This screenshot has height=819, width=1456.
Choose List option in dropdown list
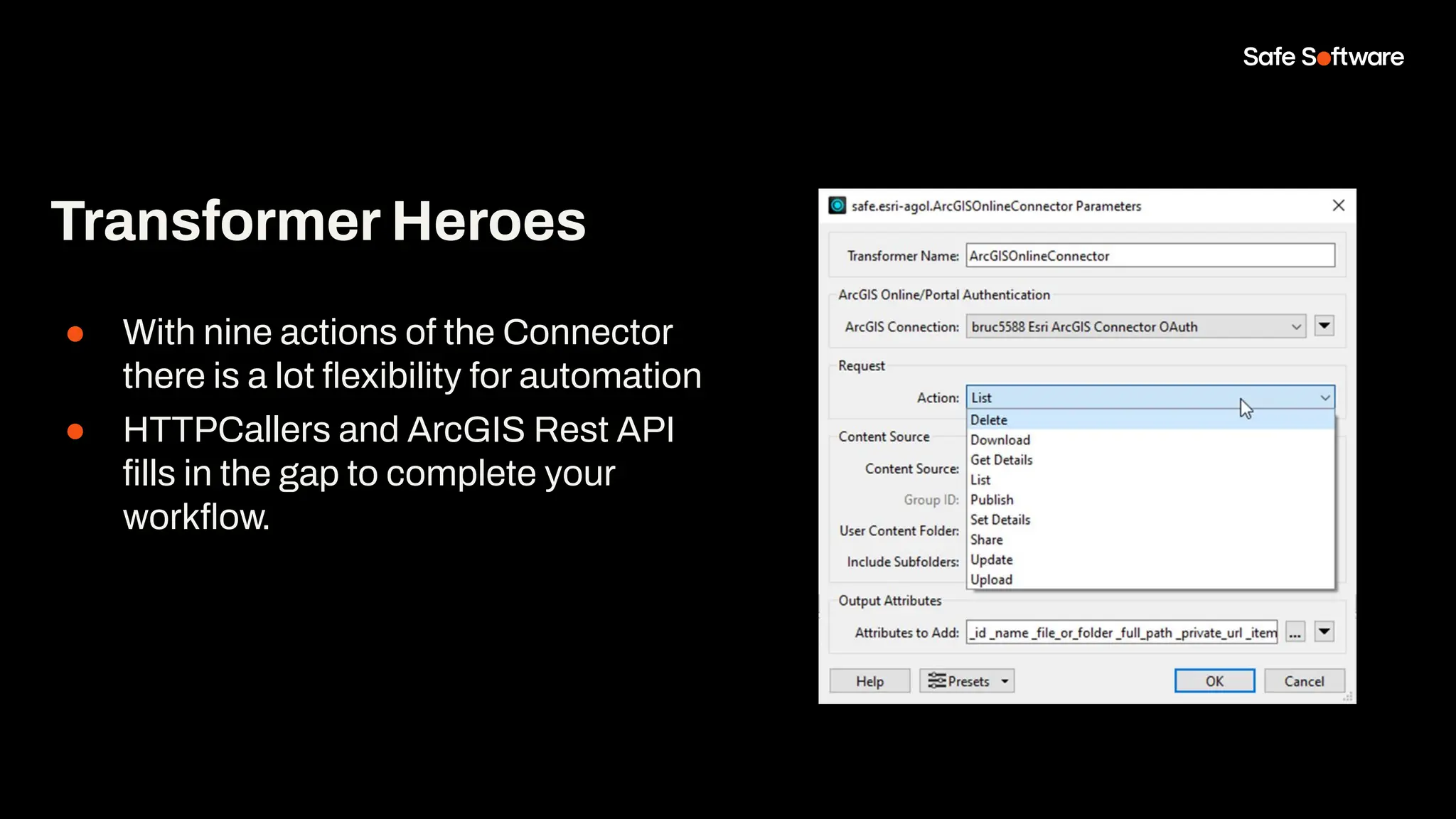tap(1150, 480)
